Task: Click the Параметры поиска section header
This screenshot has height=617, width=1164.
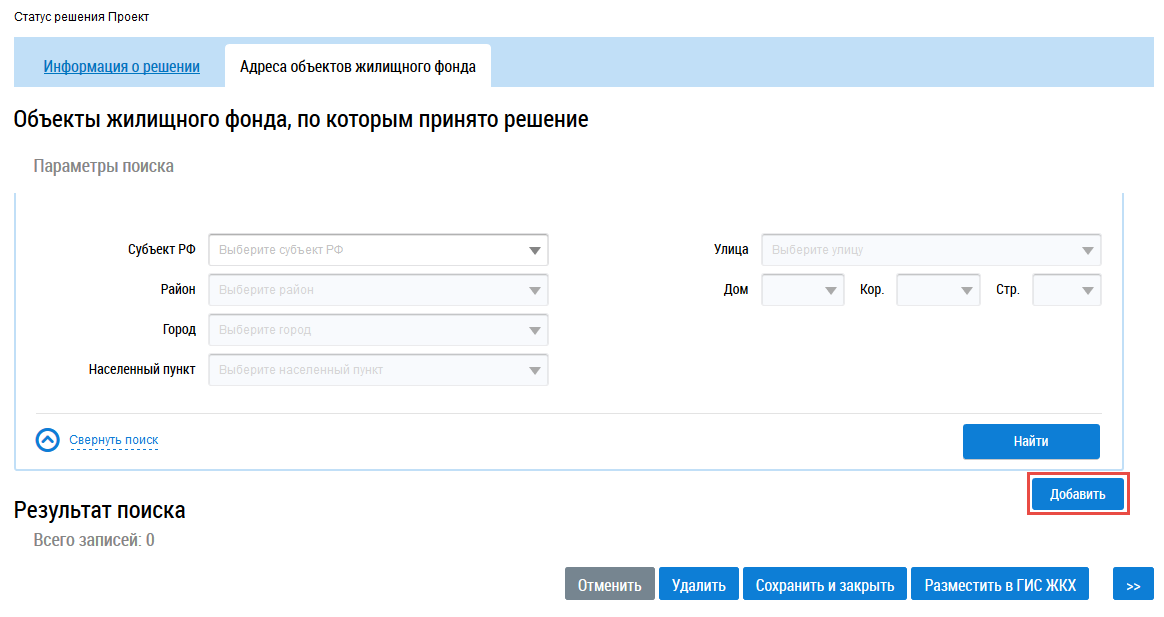Action: click(103, 166)
